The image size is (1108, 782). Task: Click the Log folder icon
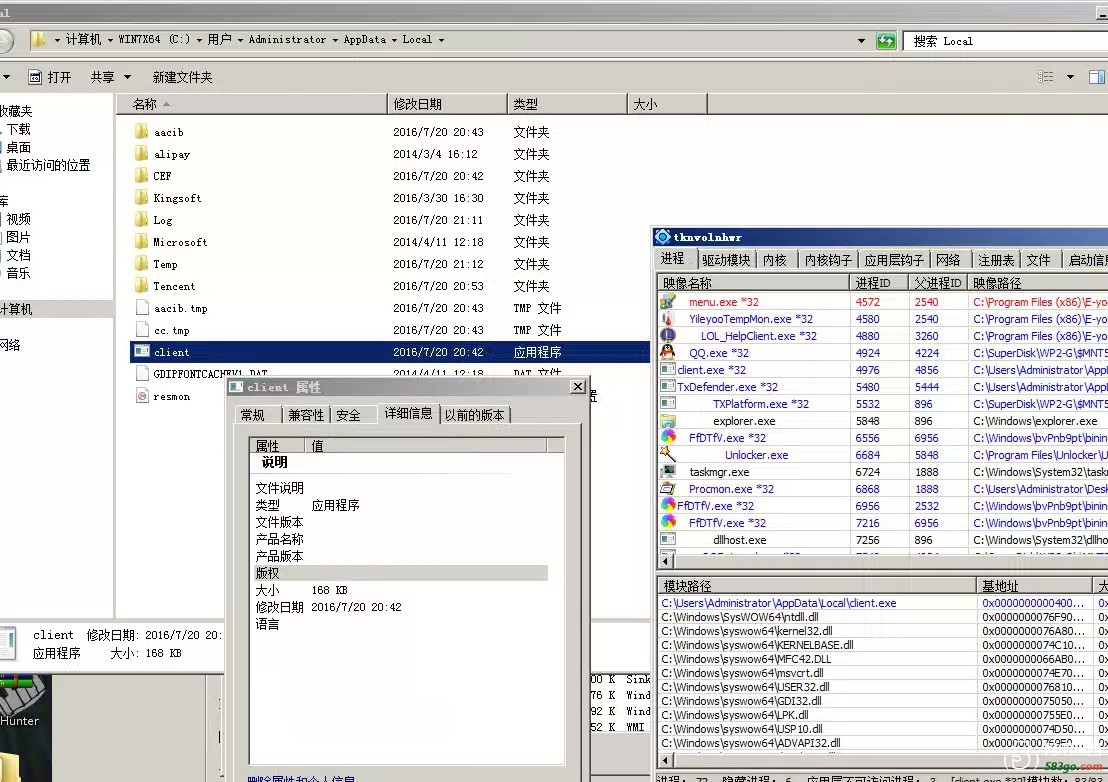pyautogui.click(x=141, y=220)
